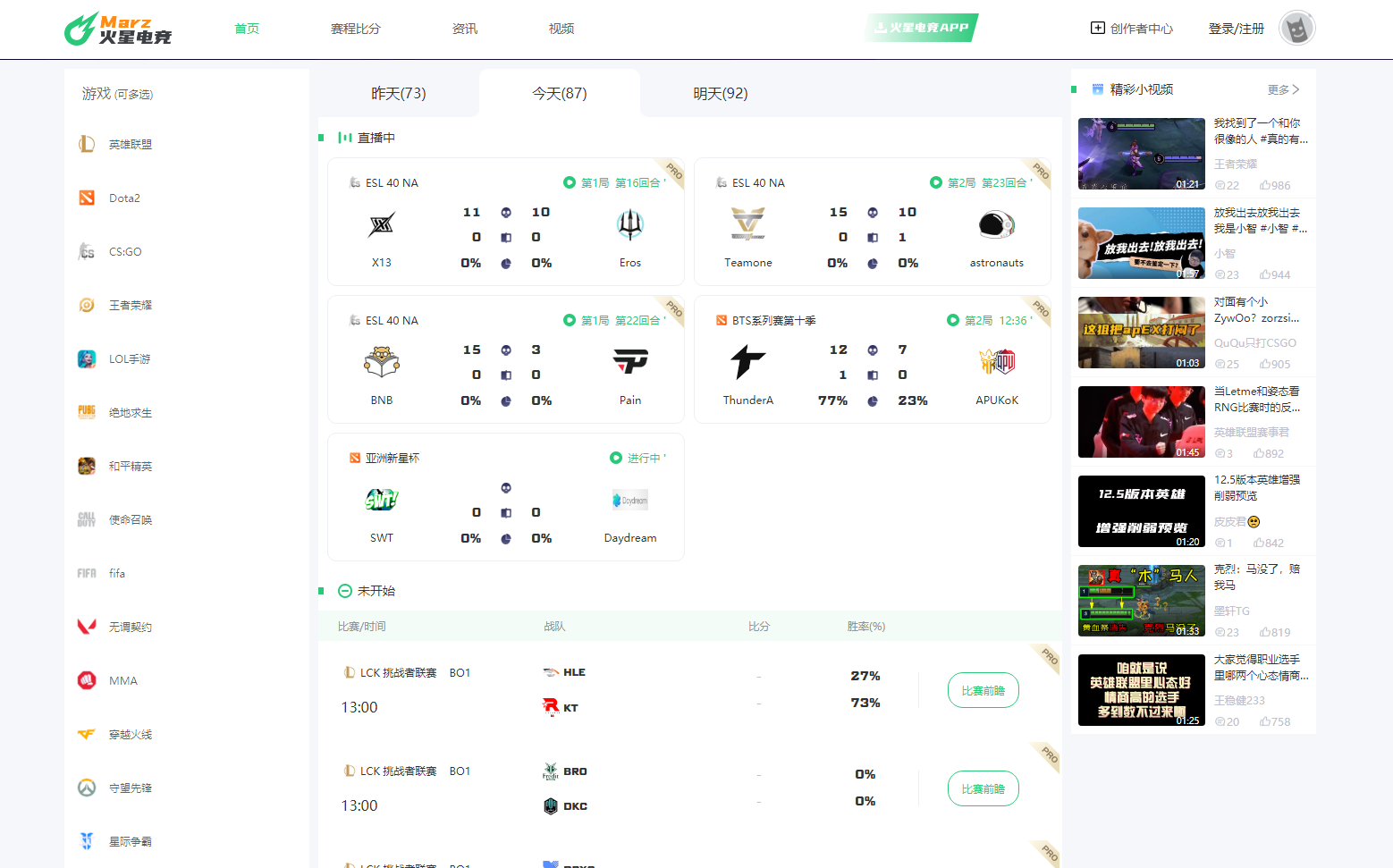
Task: Toggle the 穿越火线 game selection
Action: (86, 734)
